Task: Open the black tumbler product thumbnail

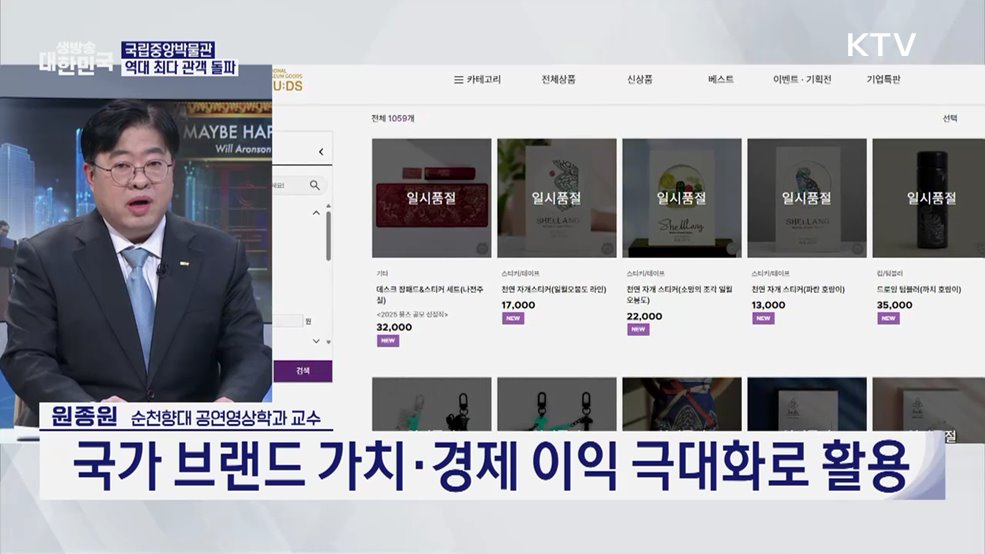Action: click(x=928, y=198)
